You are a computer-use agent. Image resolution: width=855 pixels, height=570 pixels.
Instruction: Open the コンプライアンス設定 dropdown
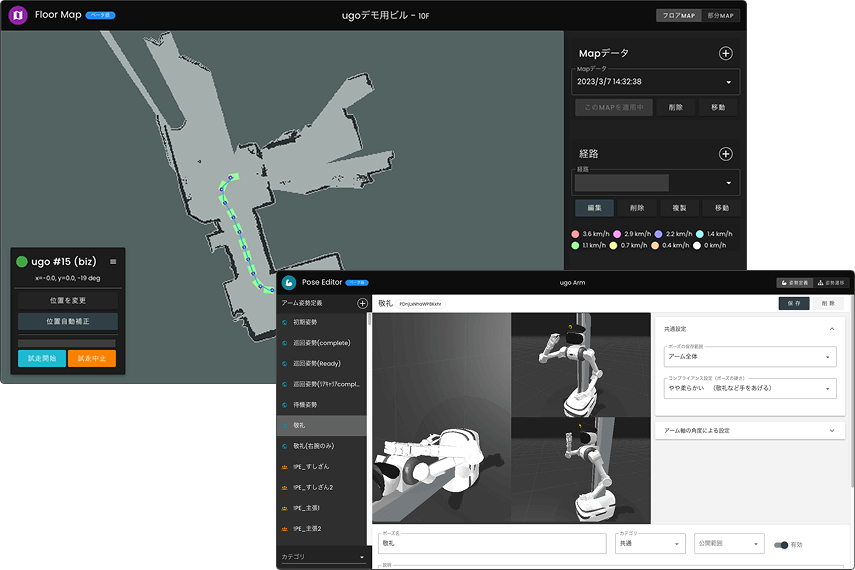pos(749,387)
